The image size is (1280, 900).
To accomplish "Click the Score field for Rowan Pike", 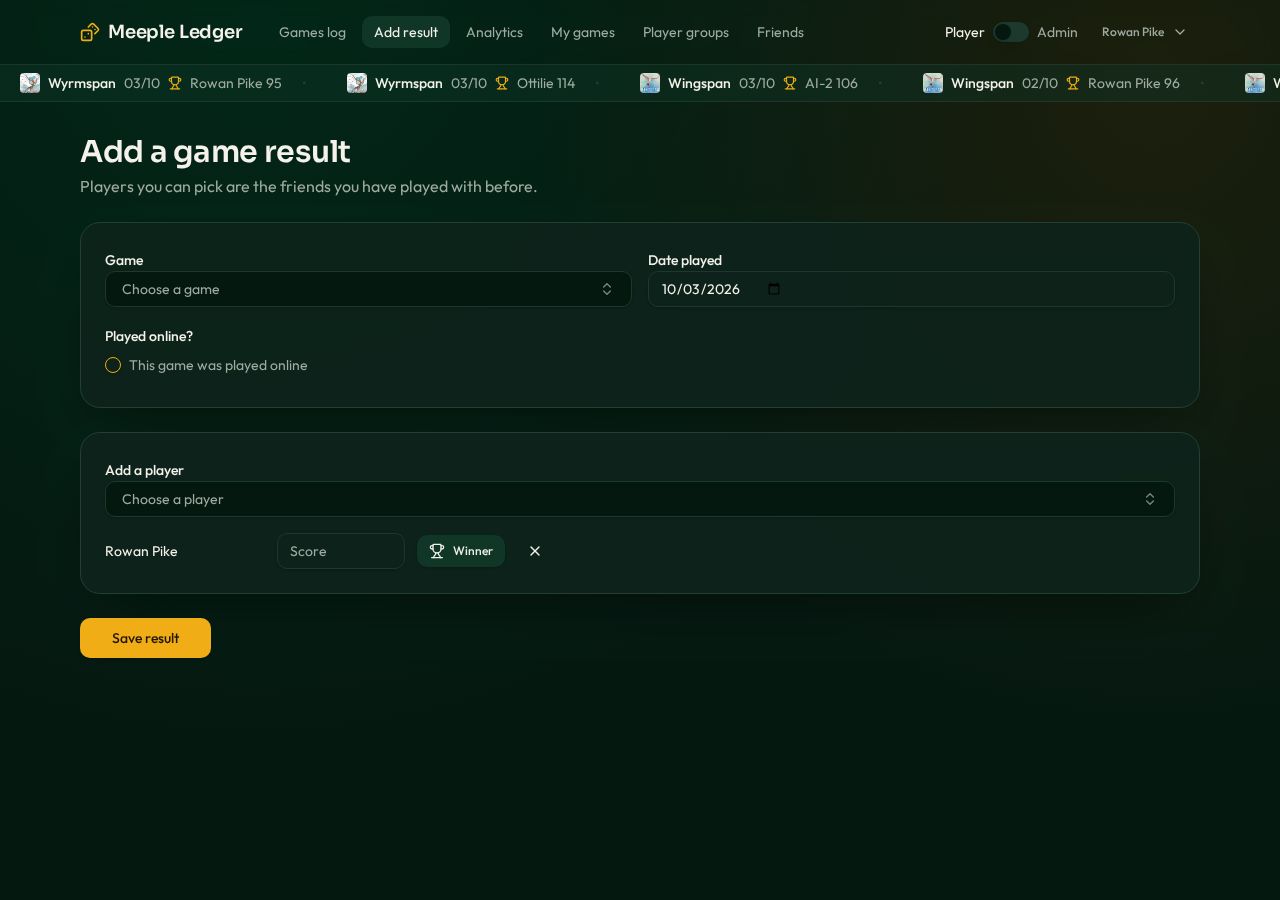I will [341, 551].
